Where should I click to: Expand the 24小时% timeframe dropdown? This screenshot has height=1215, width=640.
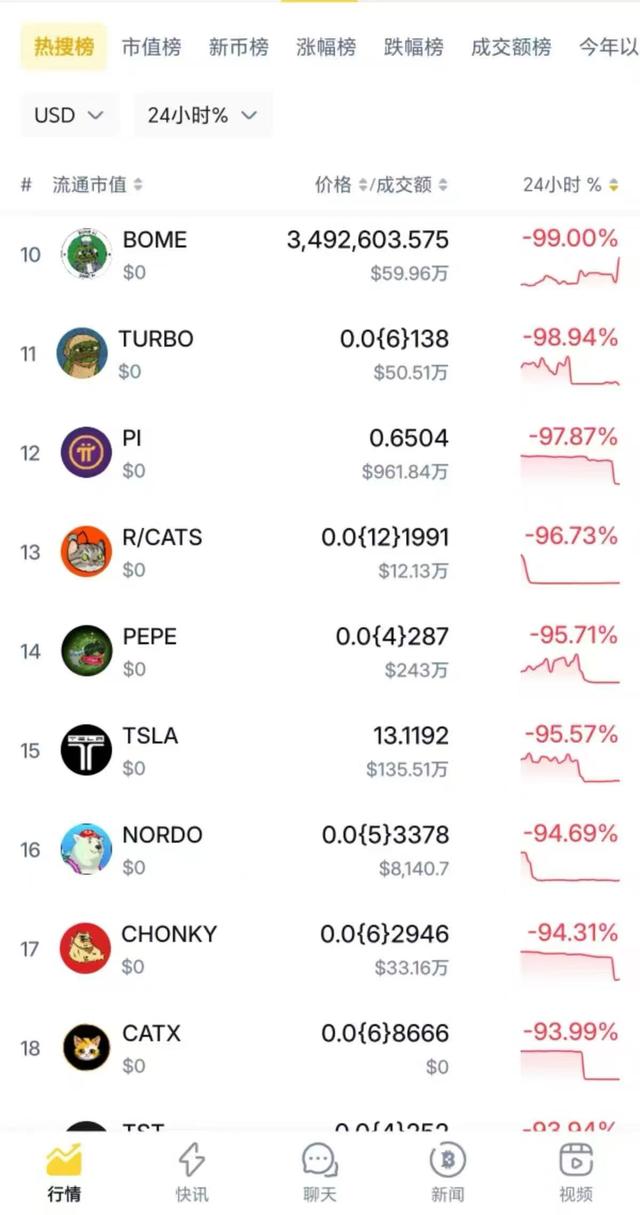(x=202, y=115)
